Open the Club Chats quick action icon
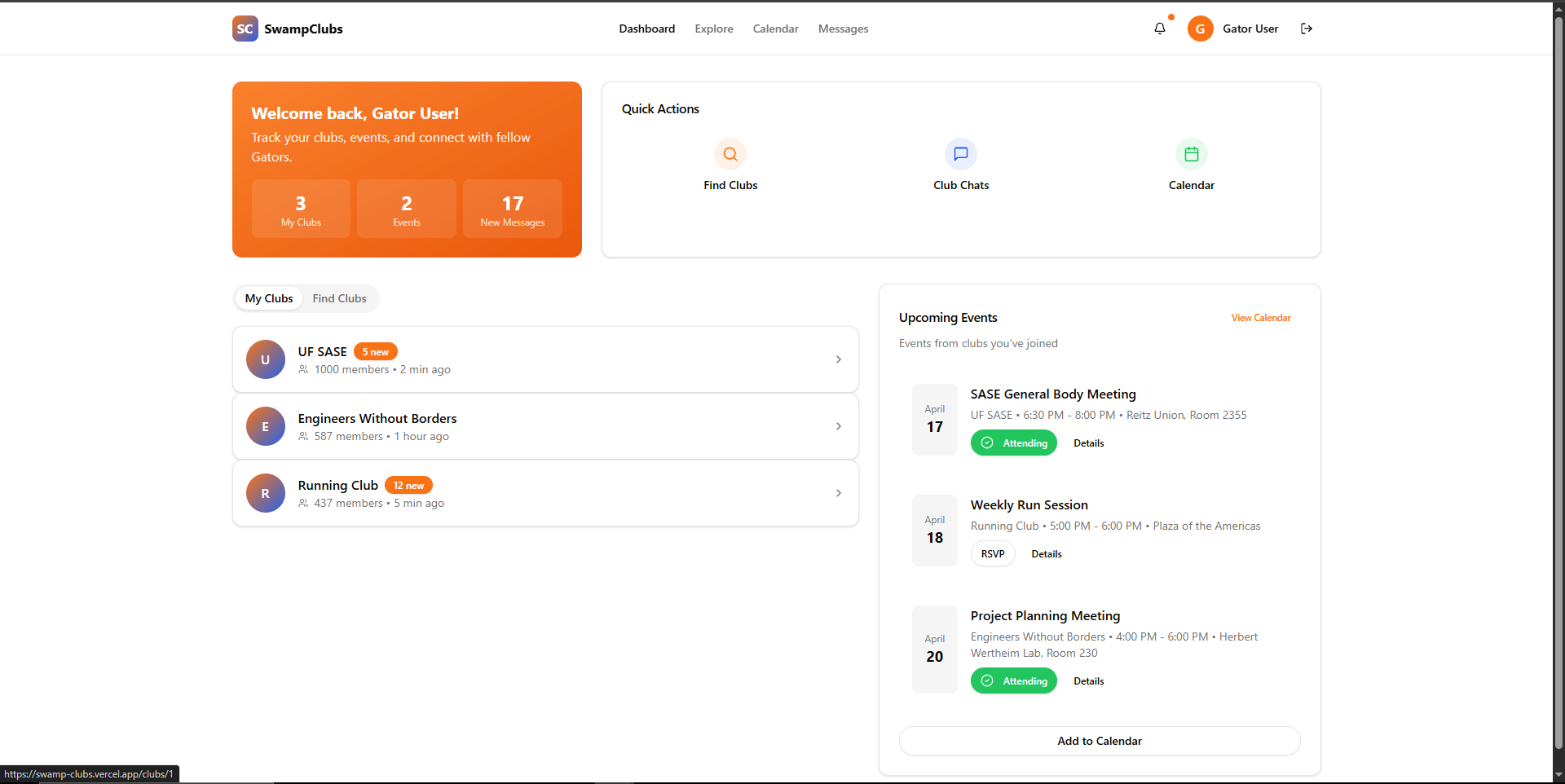Viewport: 1565px width, 784px height. point(960,154)
